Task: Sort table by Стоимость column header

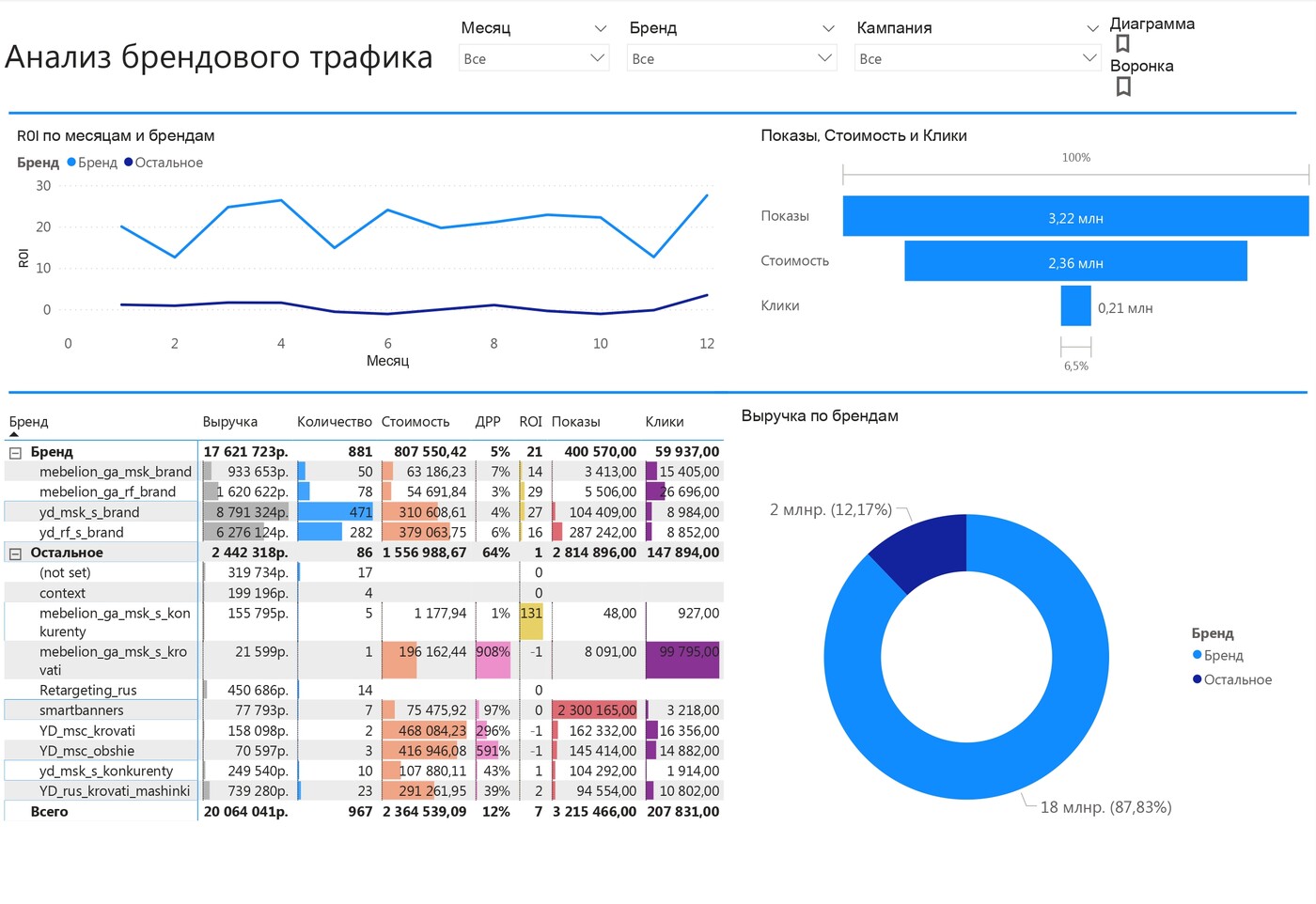Action: (x=415, y=422)
